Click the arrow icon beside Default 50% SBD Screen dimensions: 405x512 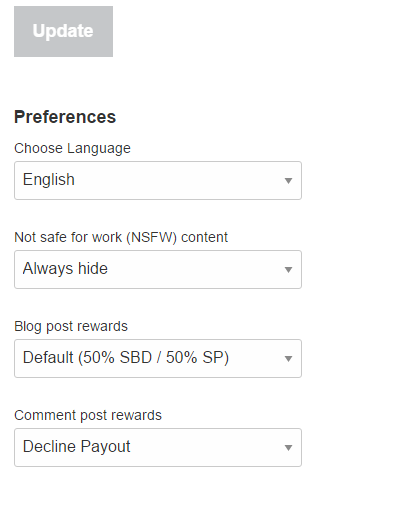(288, 359)
